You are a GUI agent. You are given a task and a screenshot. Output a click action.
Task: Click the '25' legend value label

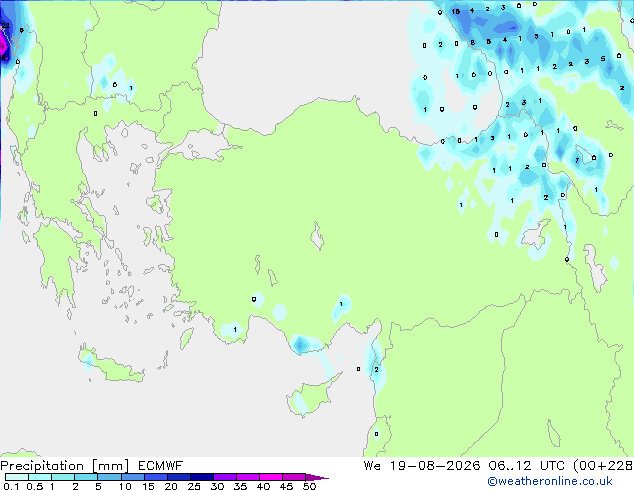coord(194,486)
